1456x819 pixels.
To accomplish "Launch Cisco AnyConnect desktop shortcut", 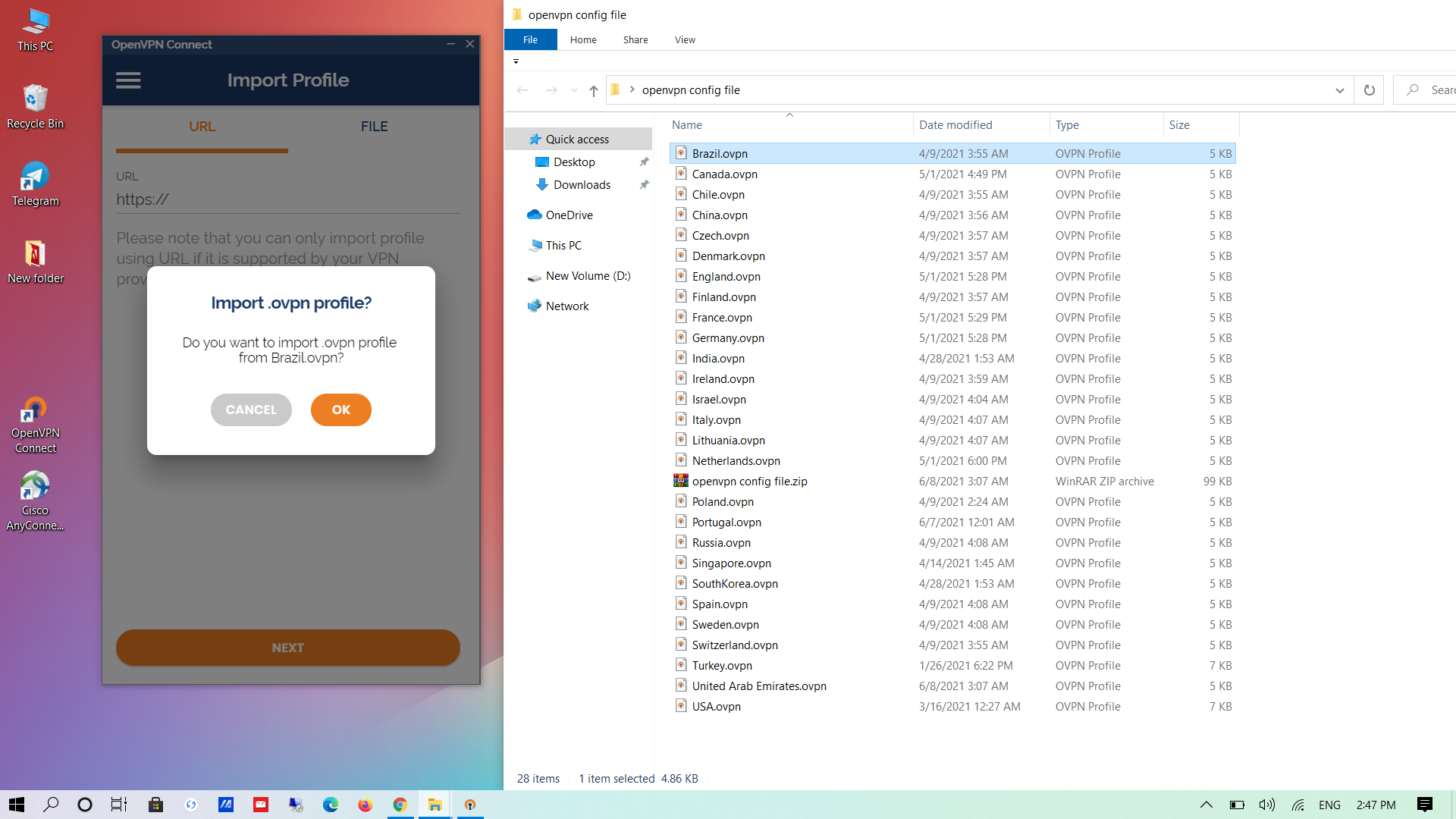I will (x=35, y=501).
